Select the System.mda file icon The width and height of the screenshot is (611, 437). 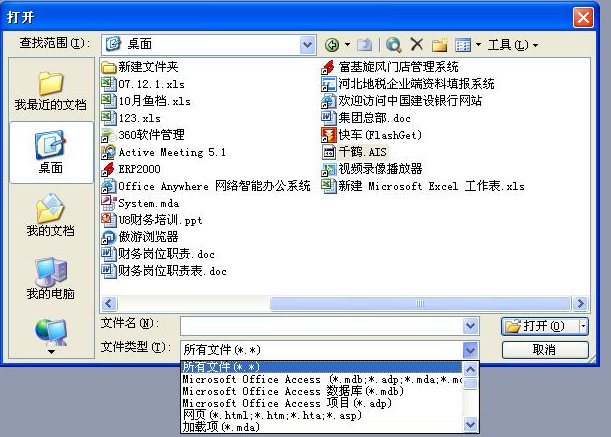[109, 203]
